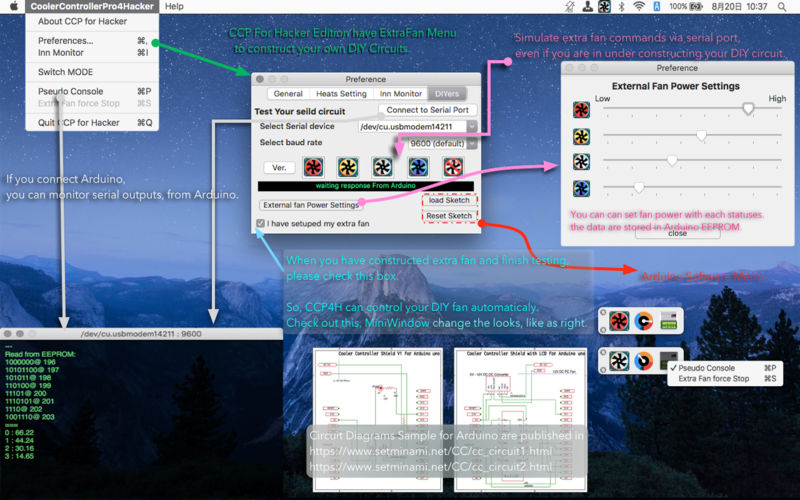Open the baud rate 9600 dropdown
Screen dimensions: 800x500
coord(443,143)
